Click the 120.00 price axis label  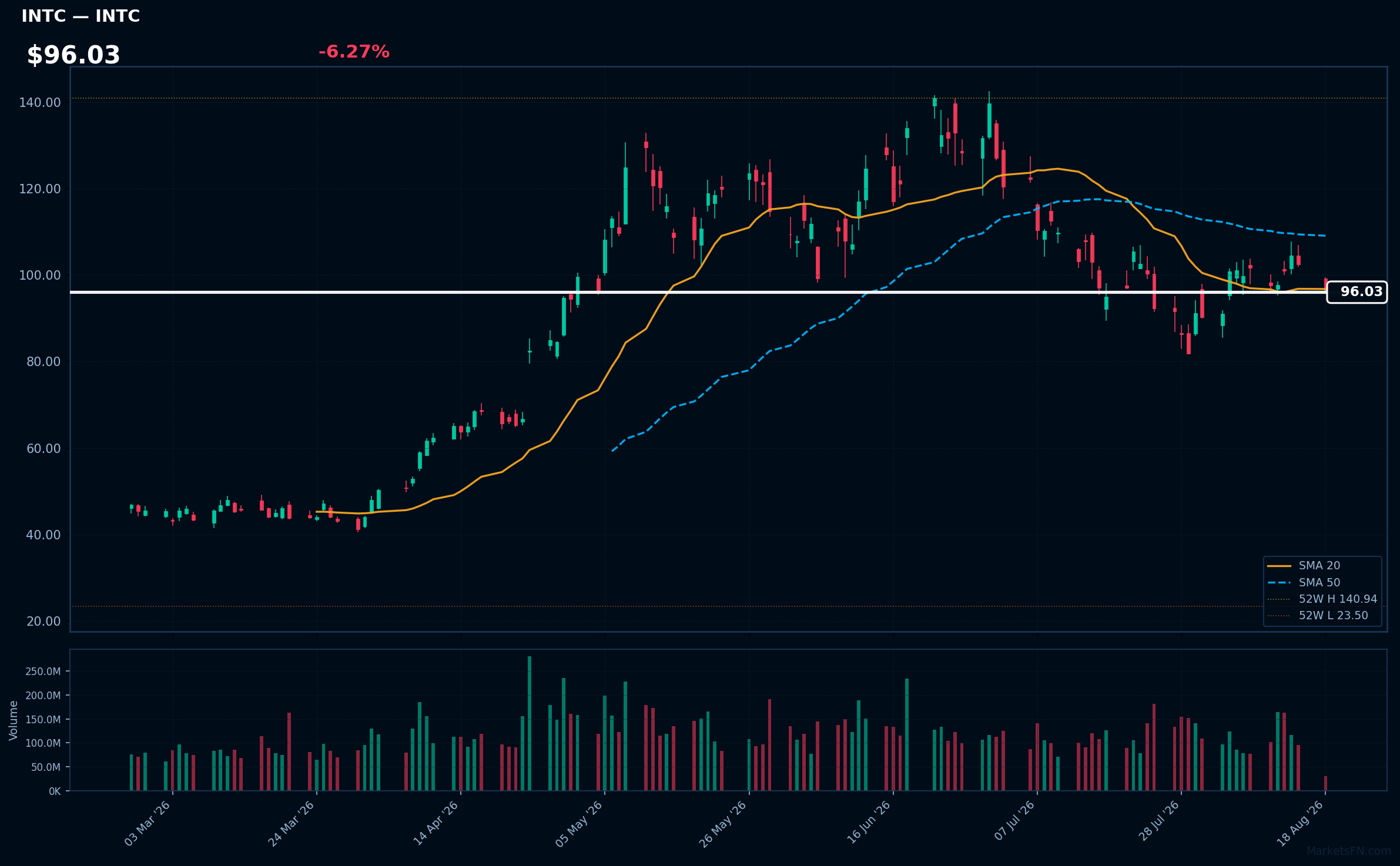tap(39, 189)
